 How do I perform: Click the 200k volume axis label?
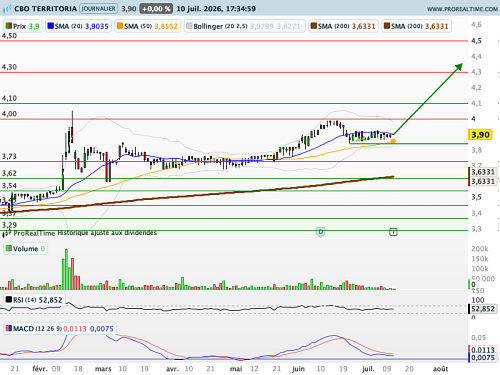[x=480, y=249]
